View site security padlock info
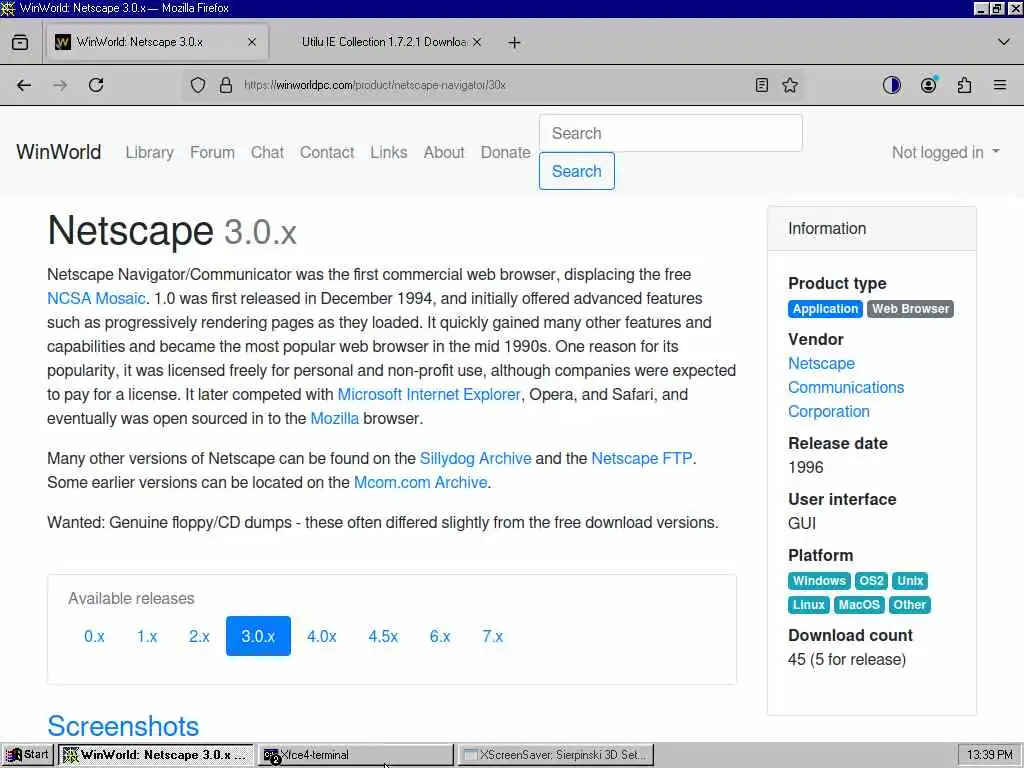The image size is (1024, 768). click(x=226, y=85)
